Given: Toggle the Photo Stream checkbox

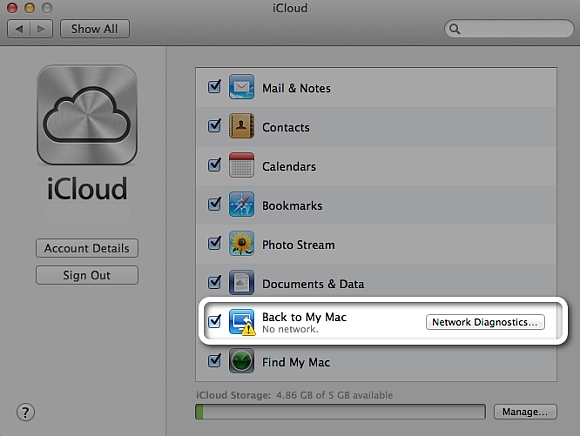Looking at the screenshot, I should [215, 243].
